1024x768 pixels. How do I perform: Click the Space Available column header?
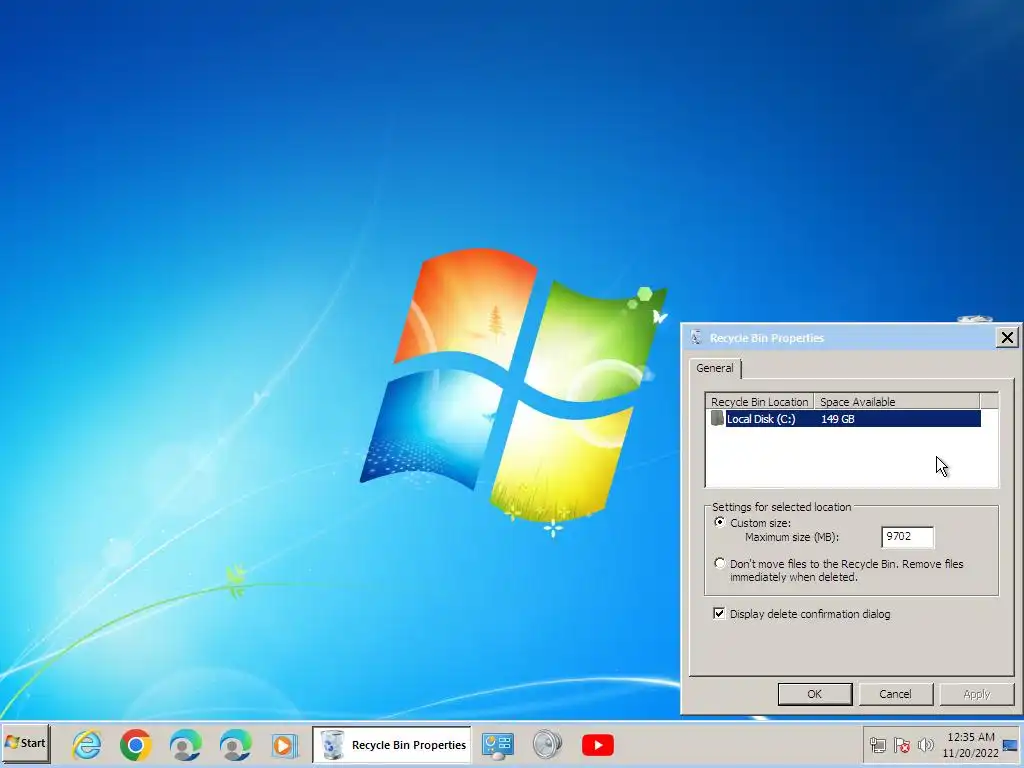pos(897,402)
